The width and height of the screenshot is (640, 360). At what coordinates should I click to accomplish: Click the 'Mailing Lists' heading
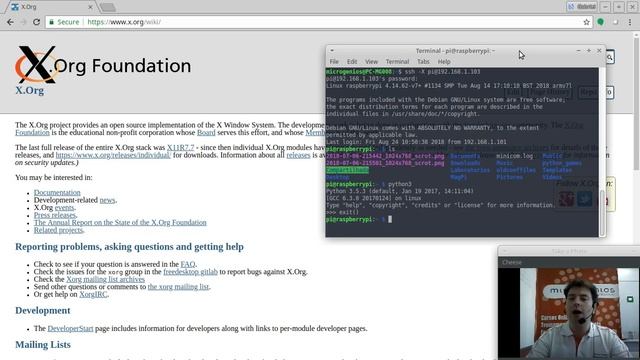point(43,345)
